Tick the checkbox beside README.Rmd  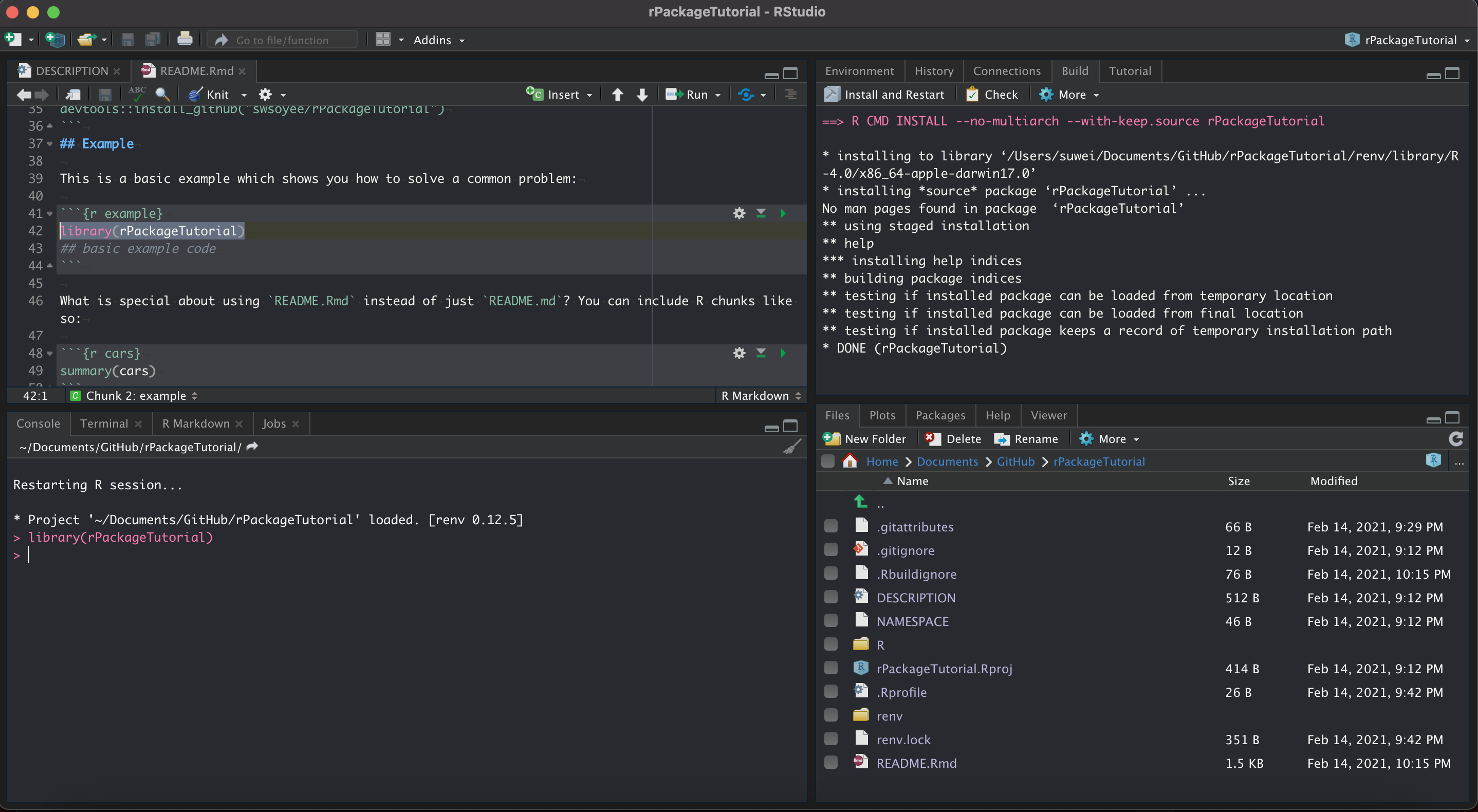point(830,763)
